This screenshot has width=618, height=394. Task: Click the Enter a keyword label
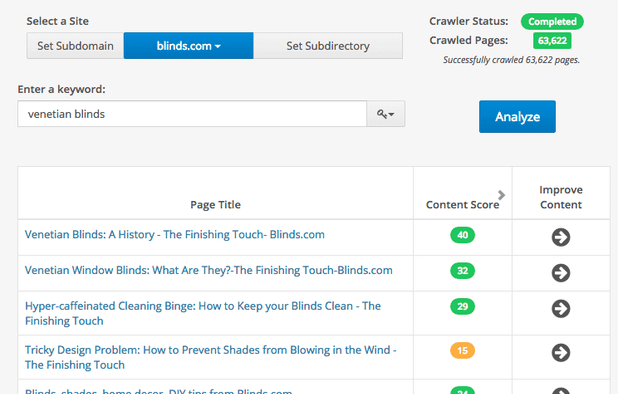(x=61, y=89)
